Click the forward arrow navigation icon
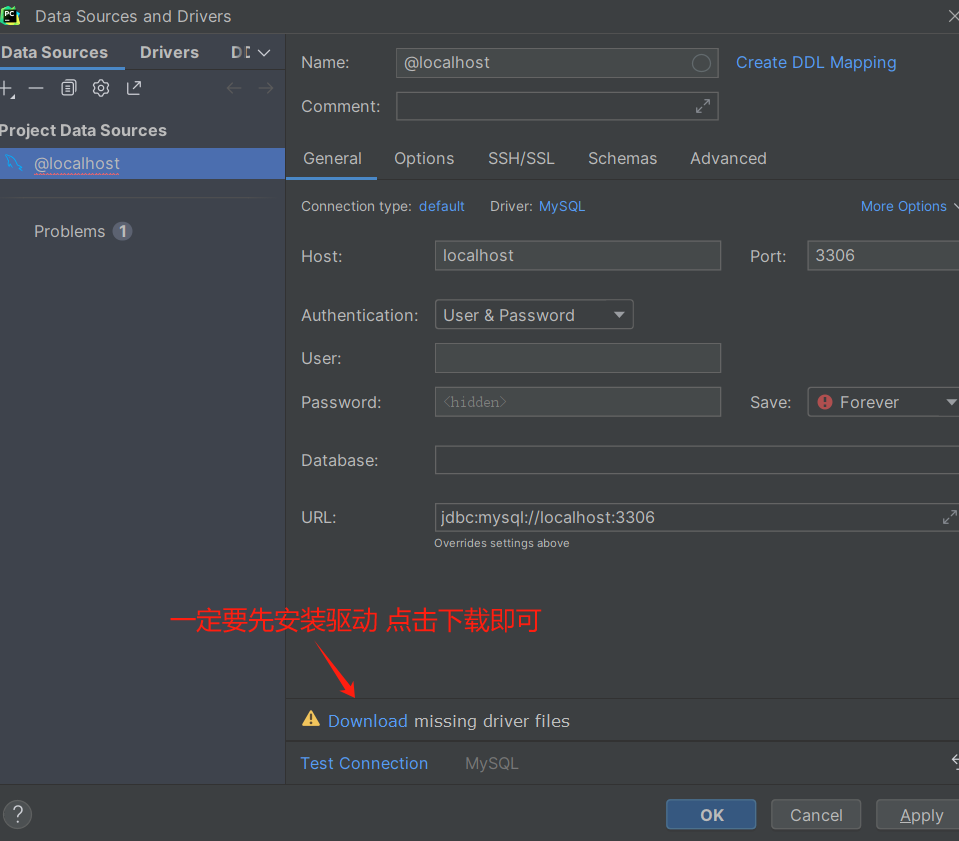This screenshot has height=841, width=959. 266,89
